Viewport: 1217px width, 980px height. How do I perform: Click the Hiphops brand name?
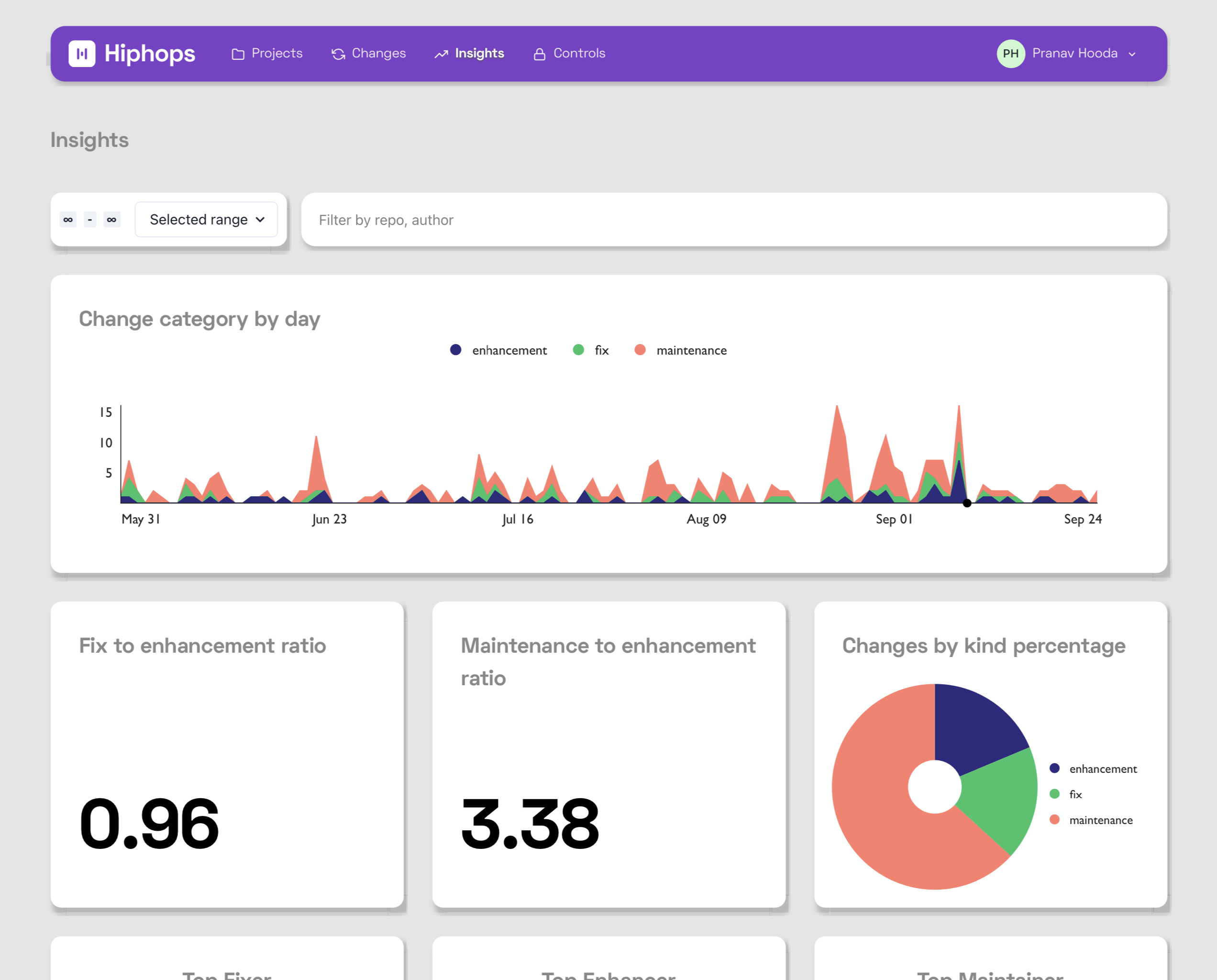point(150,54)
